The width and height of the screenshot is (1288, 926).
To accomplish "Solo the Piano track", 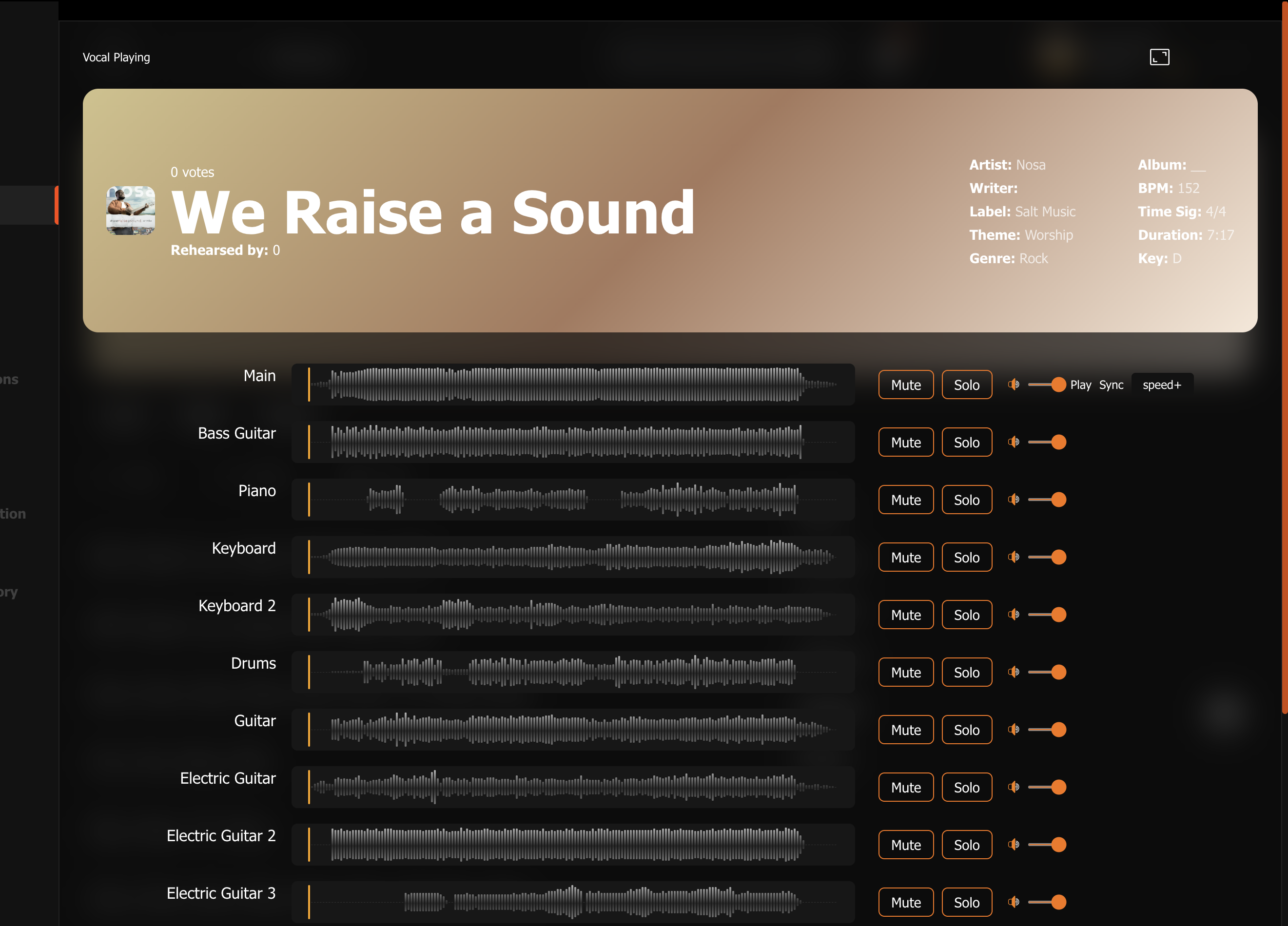I will point(967,500).
